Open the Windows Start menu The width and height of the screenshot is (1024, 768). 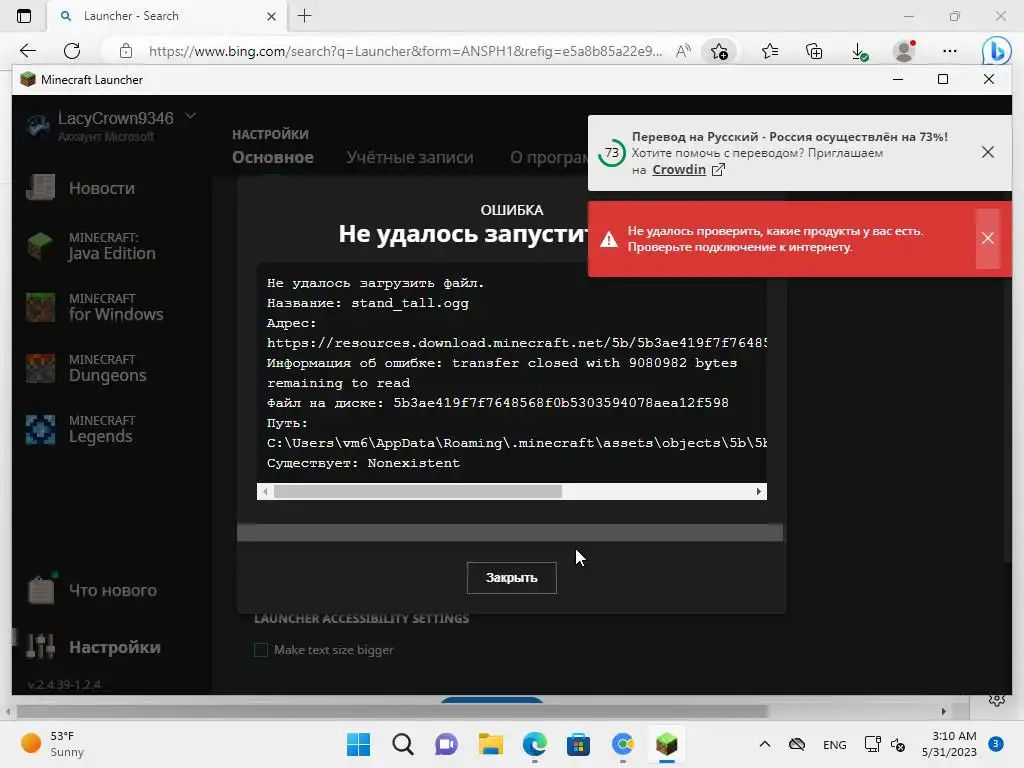358,744
